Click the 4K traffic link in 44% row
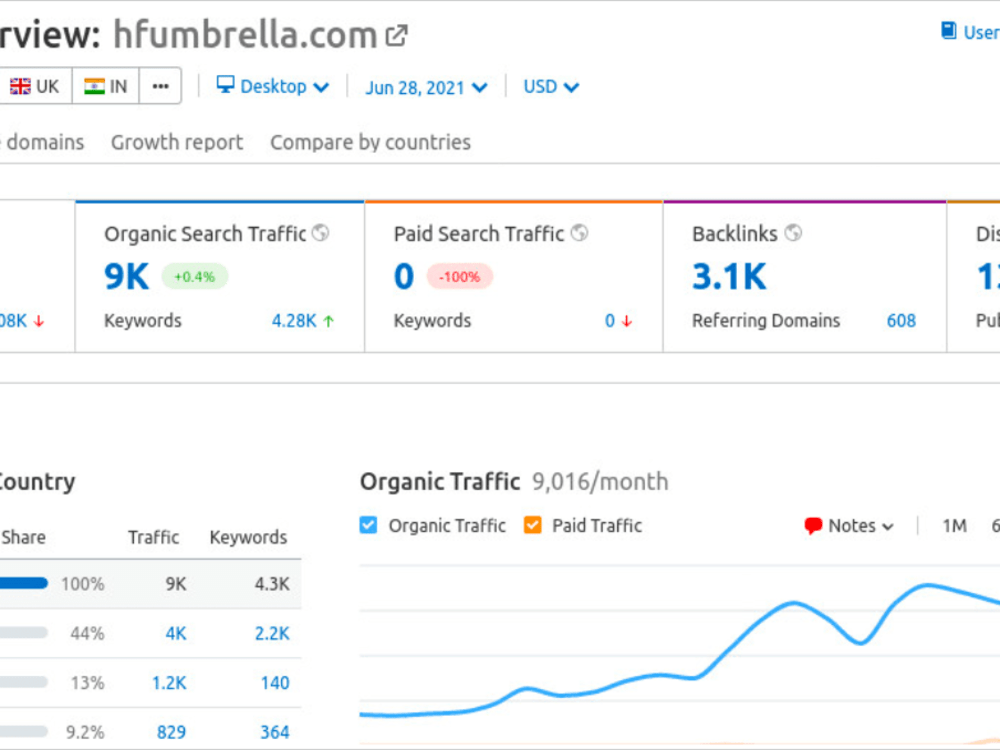 [176, 633]
